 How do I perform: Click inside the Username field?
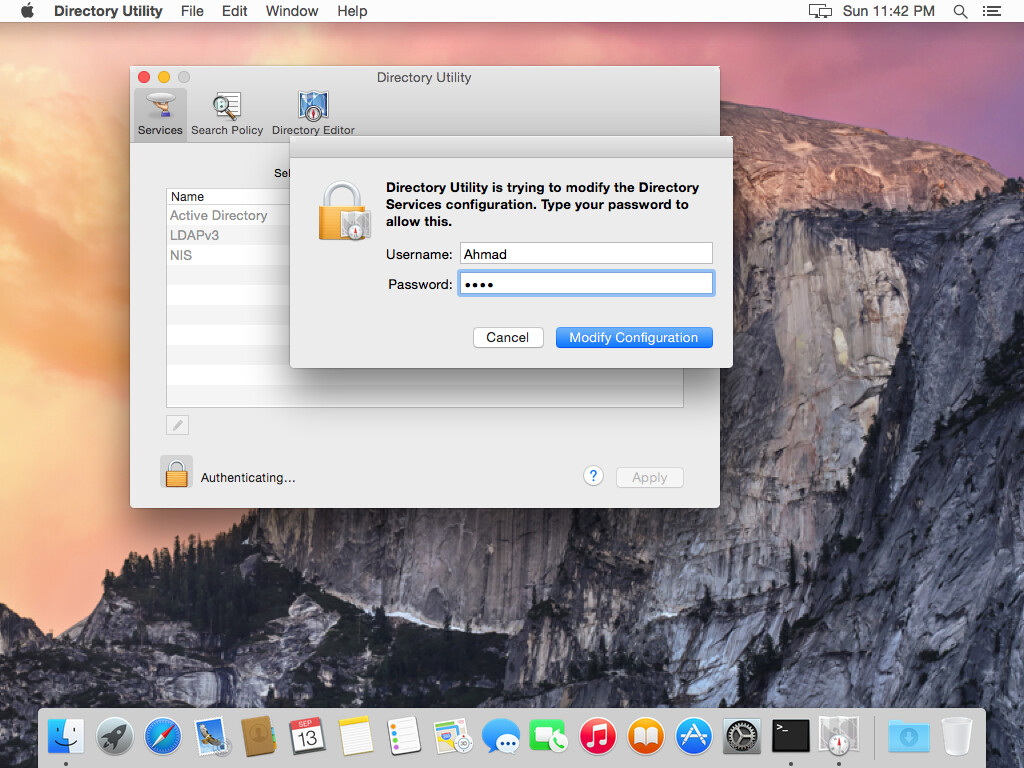point(586,253)
